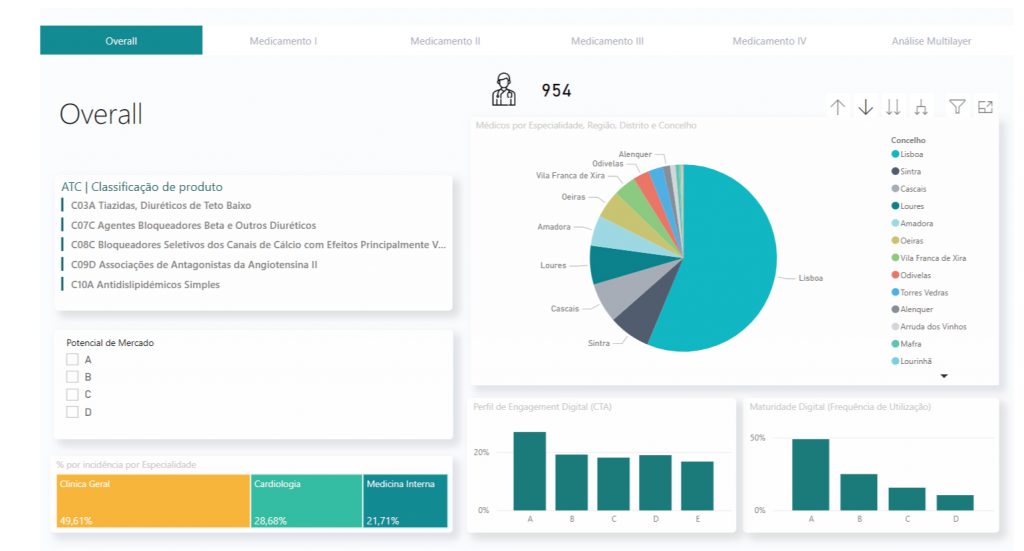Select C03A Tiazidas product classification
The image size is (1024, 551).
click(x=158, y=206)
